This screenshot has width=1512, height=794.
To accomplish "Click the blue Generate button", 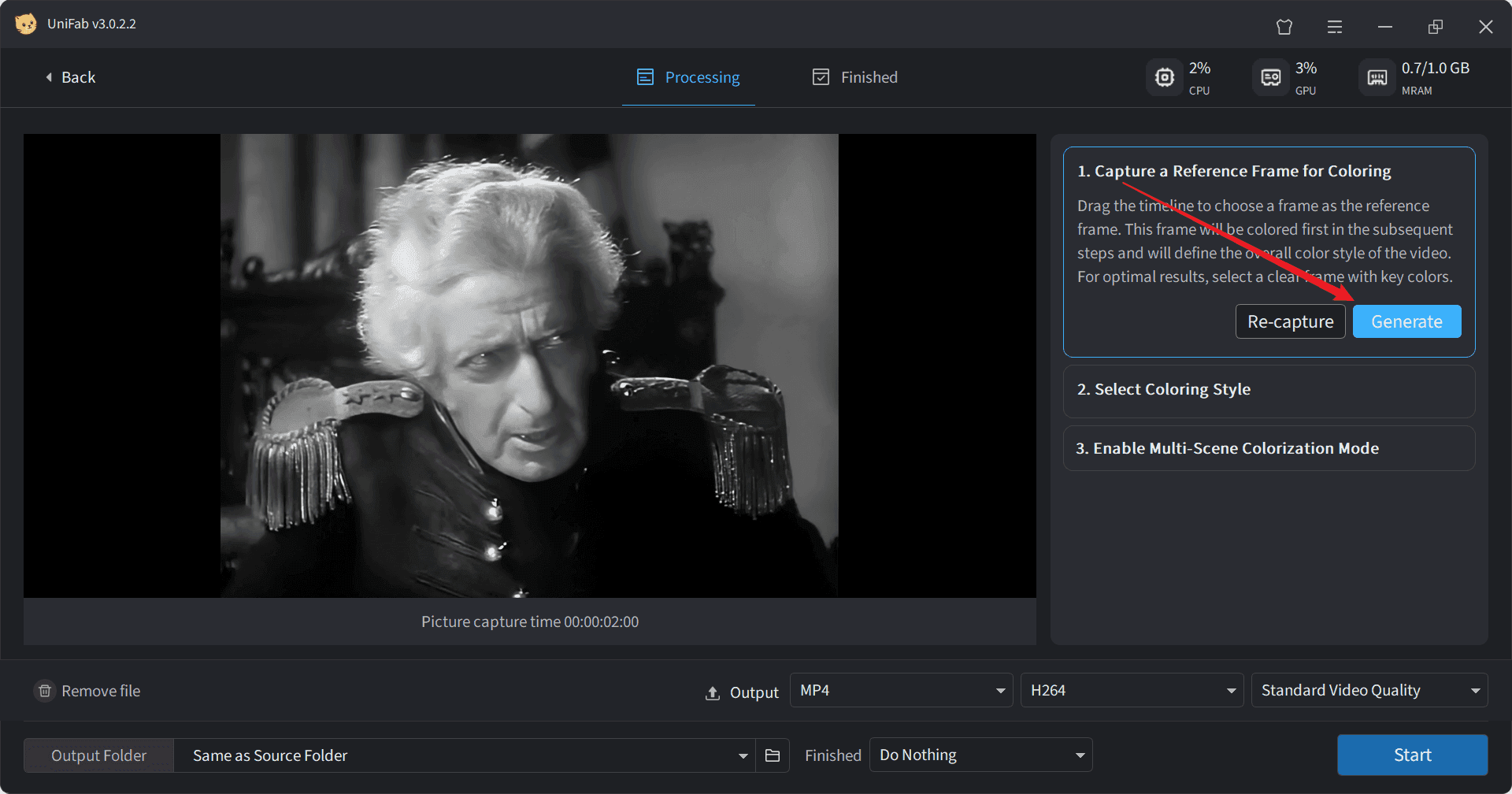I will pyautogui.click(x=1407, y=321).
